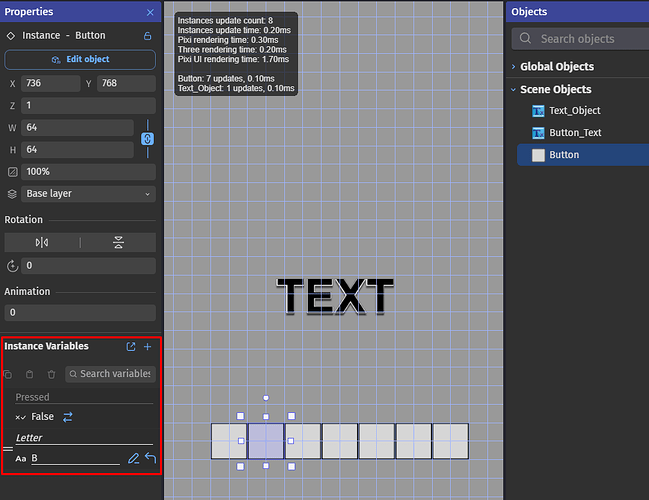Focus the Search objects field

tap(580, 39)
